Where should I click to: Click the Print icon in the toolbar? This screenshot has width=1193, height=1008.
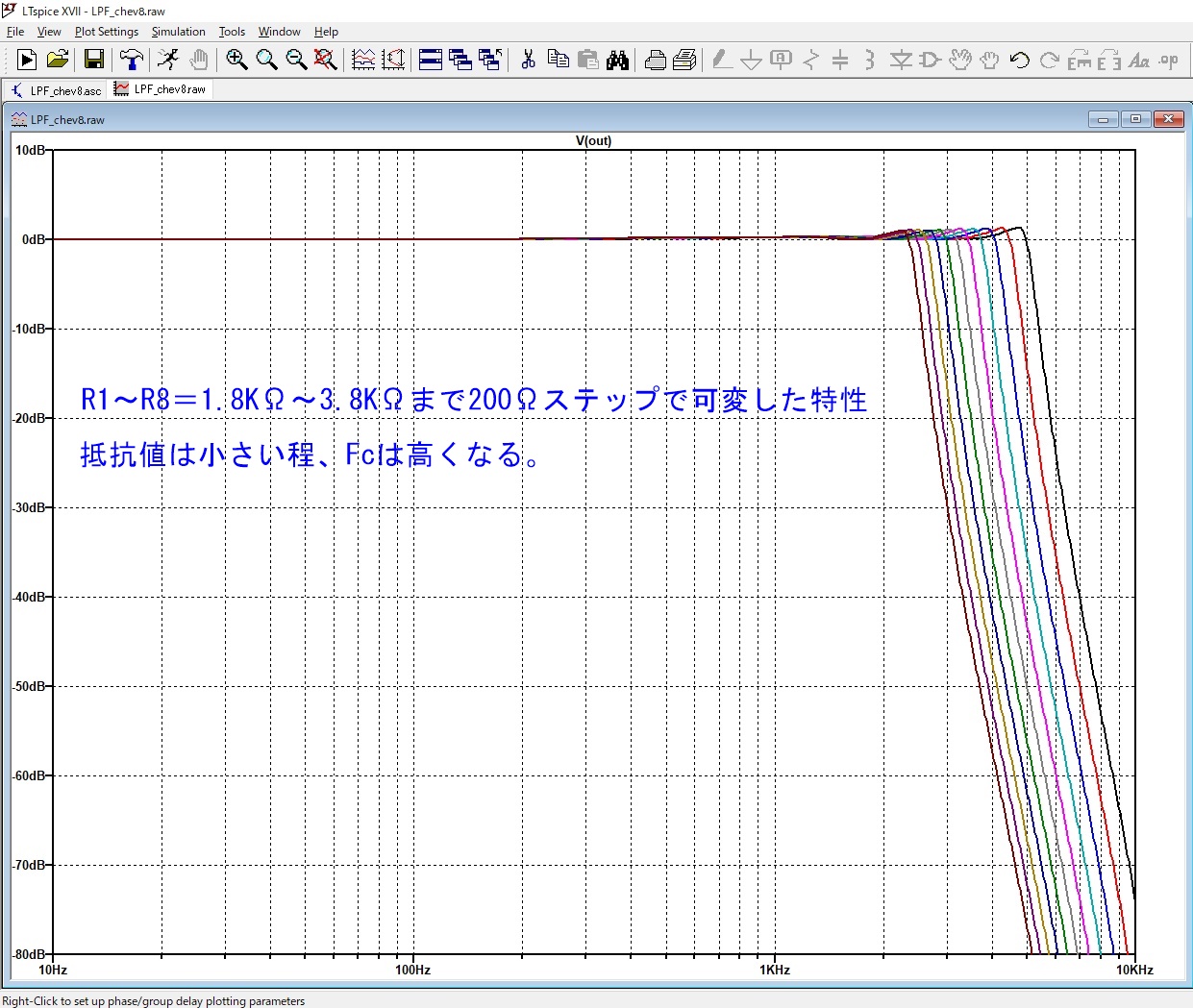click(656, 61)
